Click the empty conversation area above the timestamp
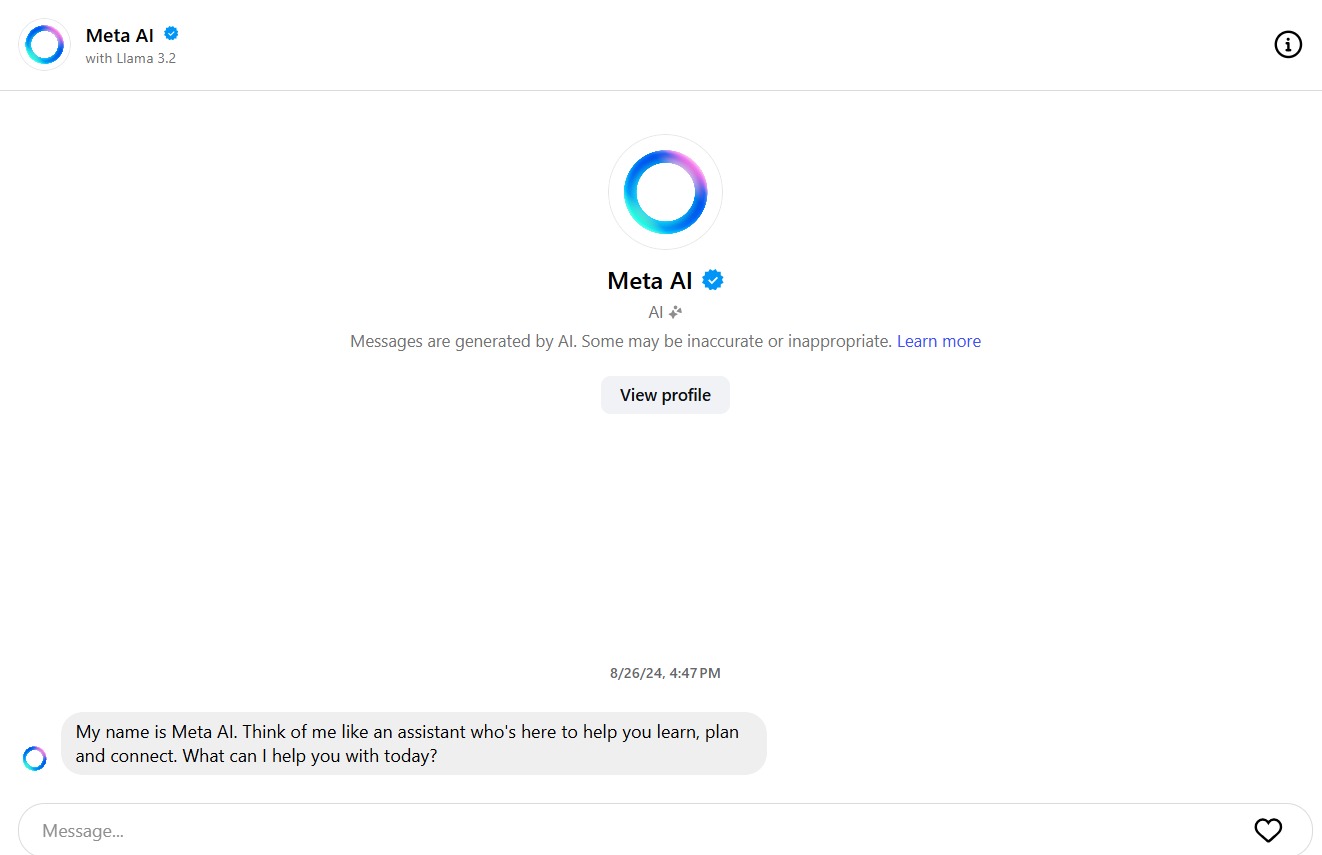 [x=665, y=540]
